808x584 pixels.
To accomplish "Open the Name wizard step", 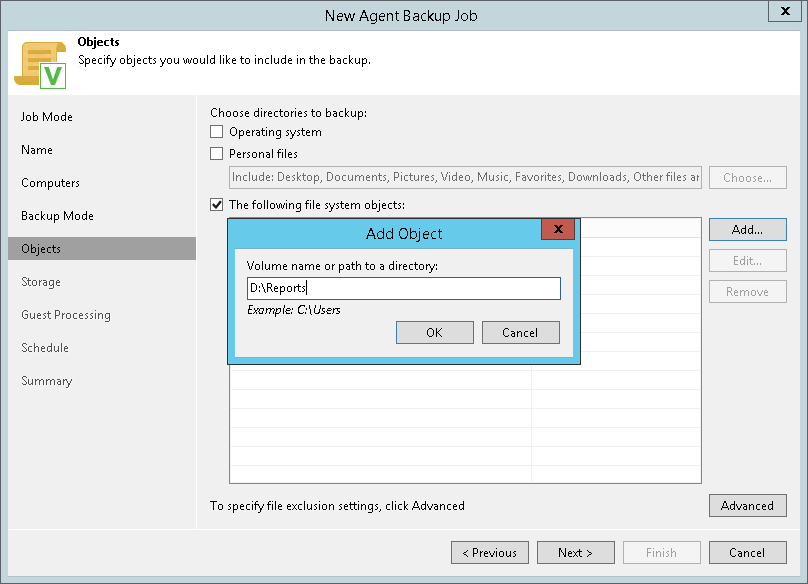I will [37, 150].
